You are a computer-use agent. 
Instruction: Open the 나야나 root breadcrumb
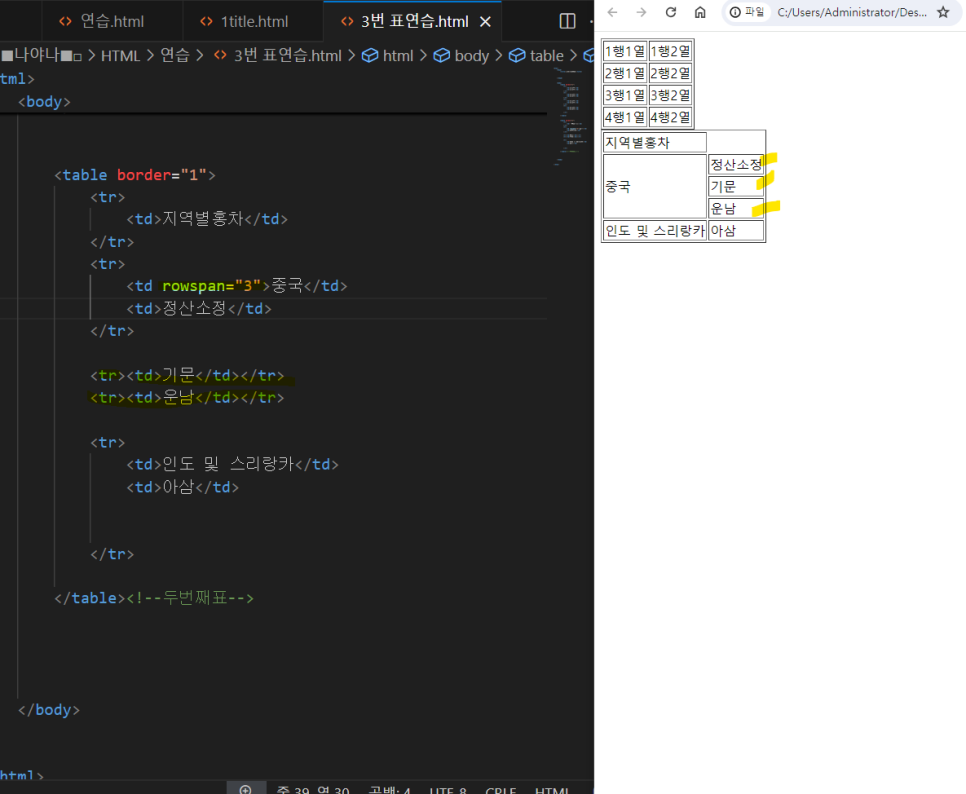click(x=41, y=55)
